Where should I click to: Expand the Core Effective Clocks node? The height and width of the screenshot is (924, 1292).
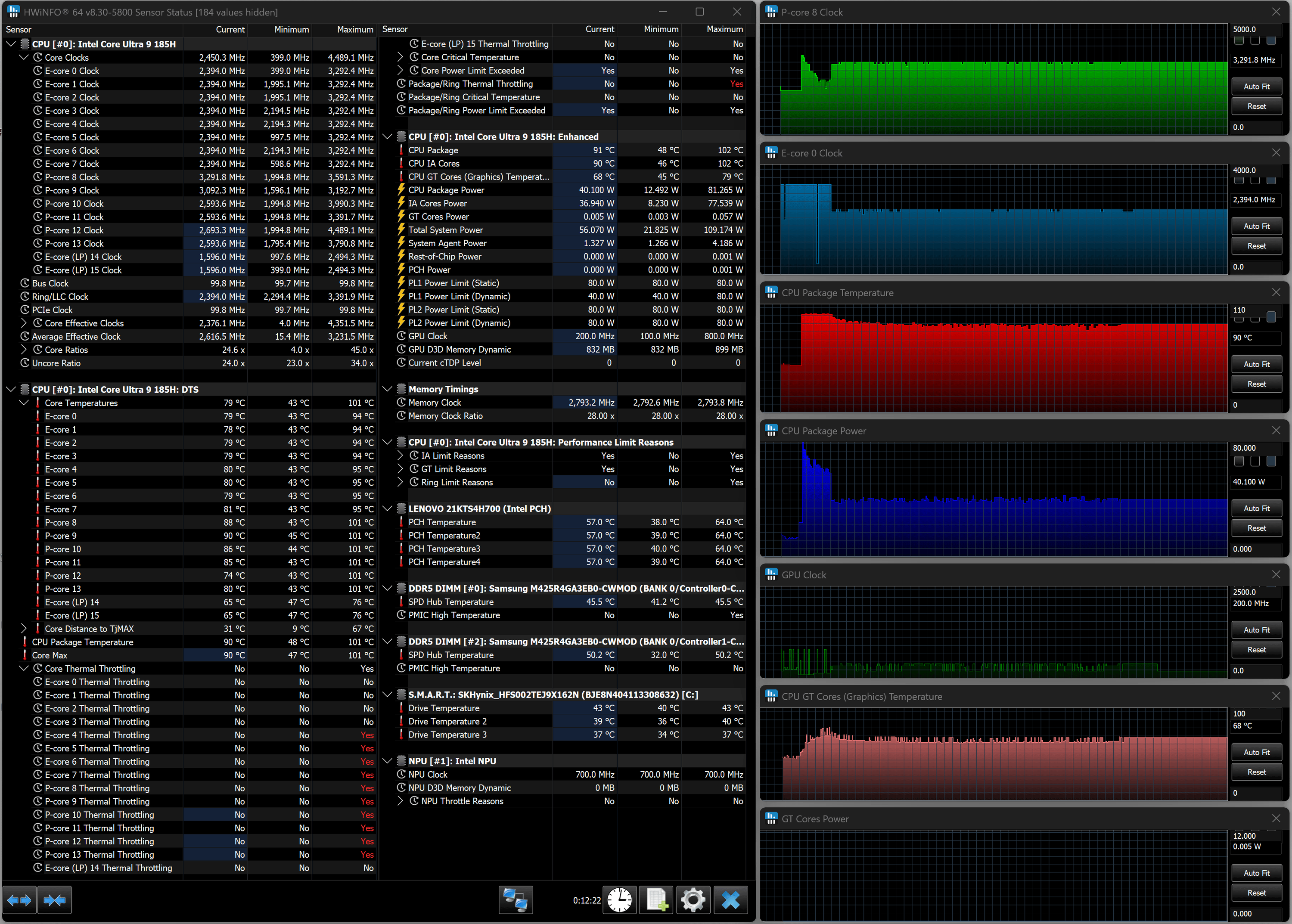pyautogui.click(x=24, y=323)
